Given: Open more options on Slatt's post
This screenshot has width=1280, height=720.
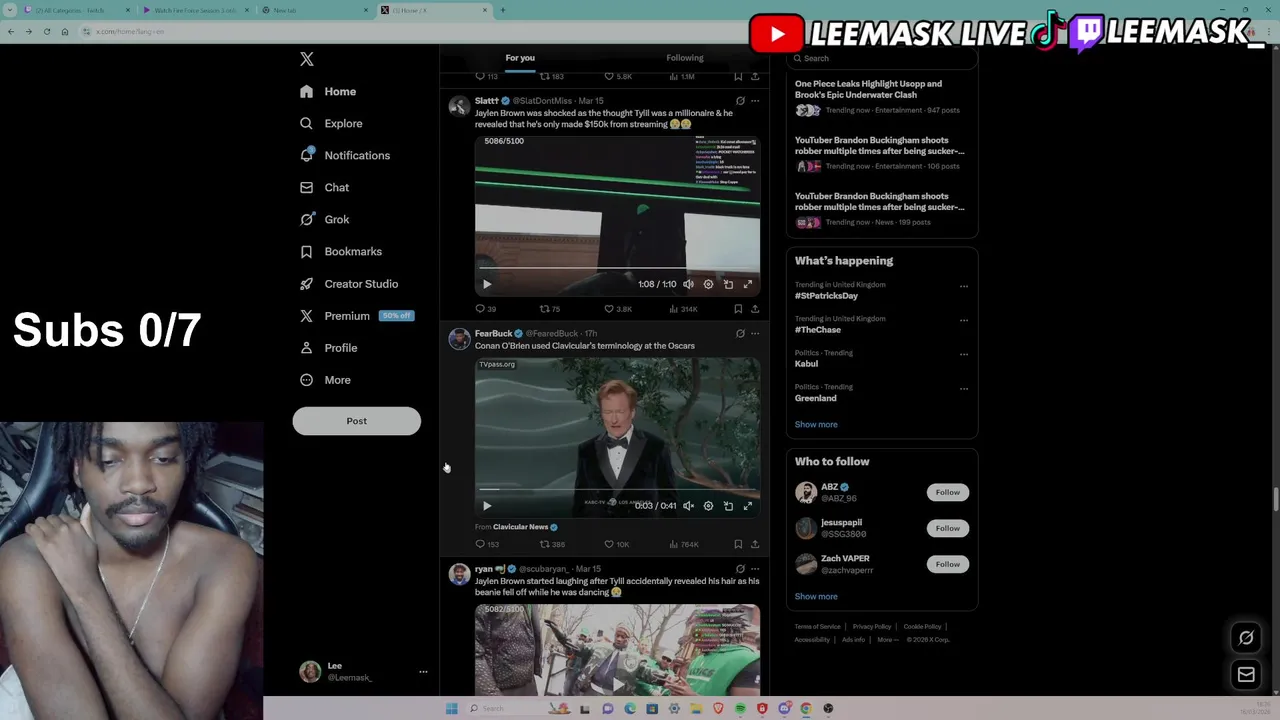Looking at the screenshot, I should (755, 101).
